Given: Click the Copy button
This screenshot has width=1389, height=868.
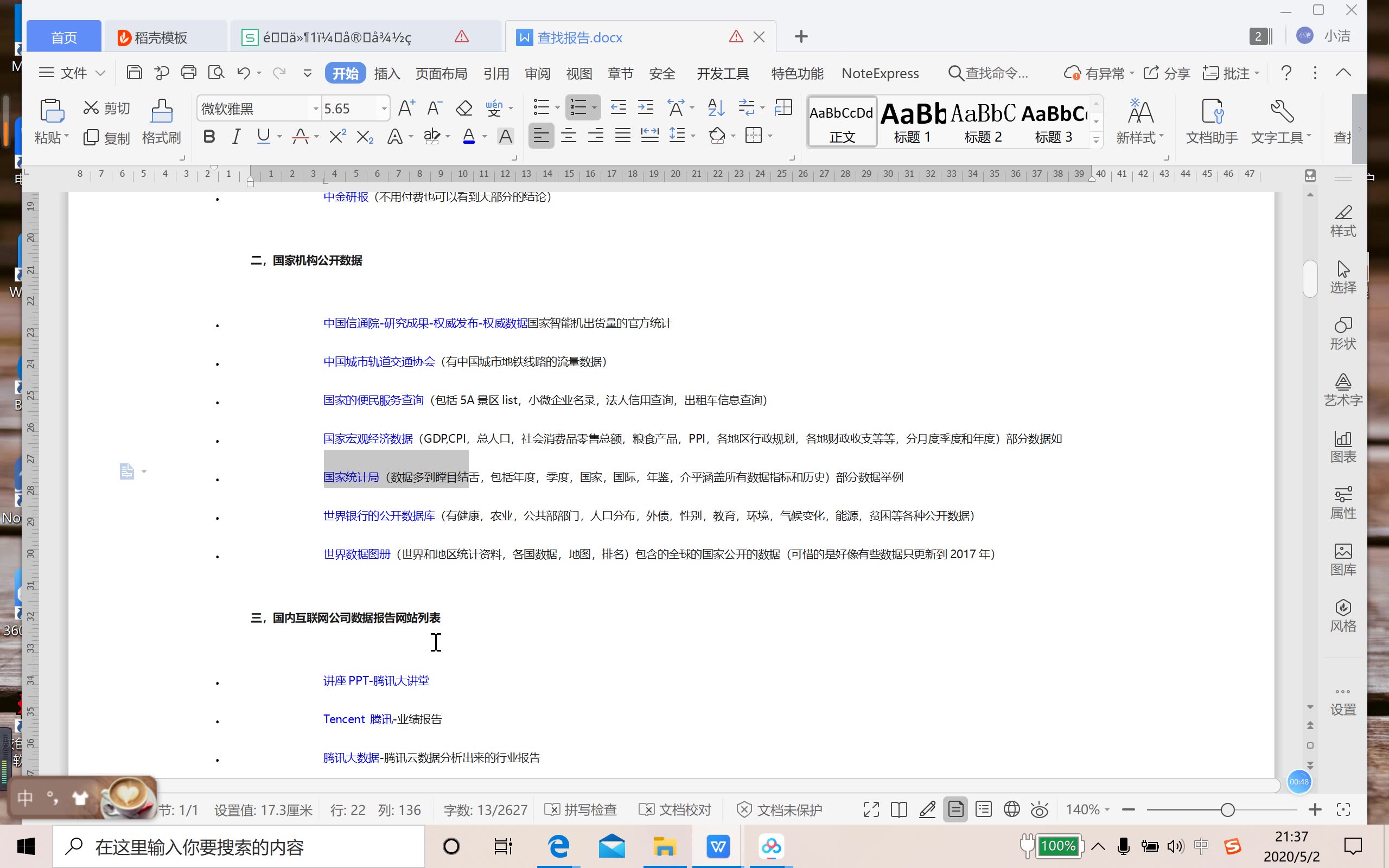Looking at the screenshot, I should 107,138.
